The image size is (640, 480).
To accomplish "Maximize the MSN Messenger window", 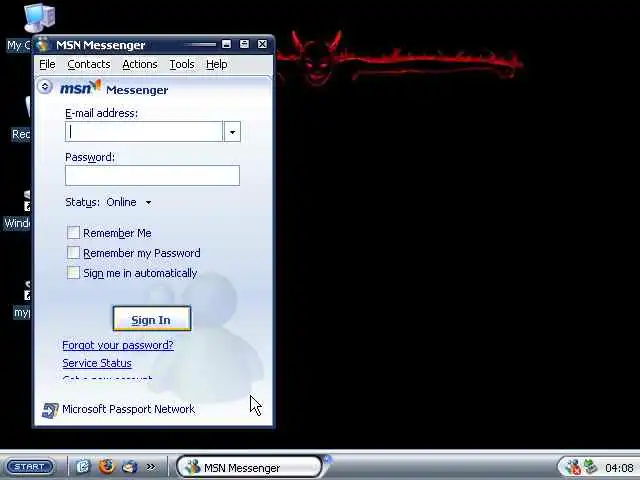I will 244,44.
